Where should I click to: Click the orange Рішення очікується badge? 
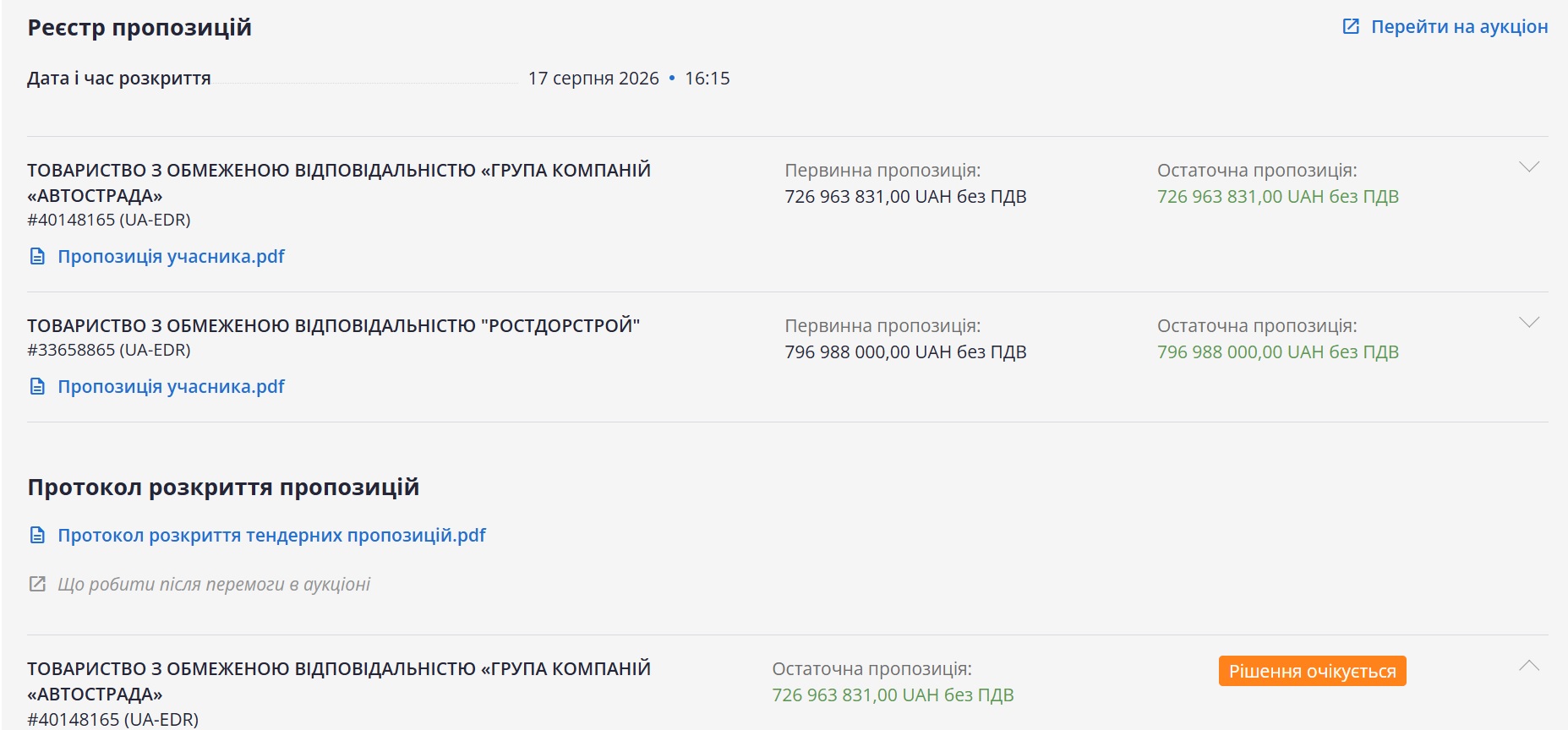pos(1312,671)
